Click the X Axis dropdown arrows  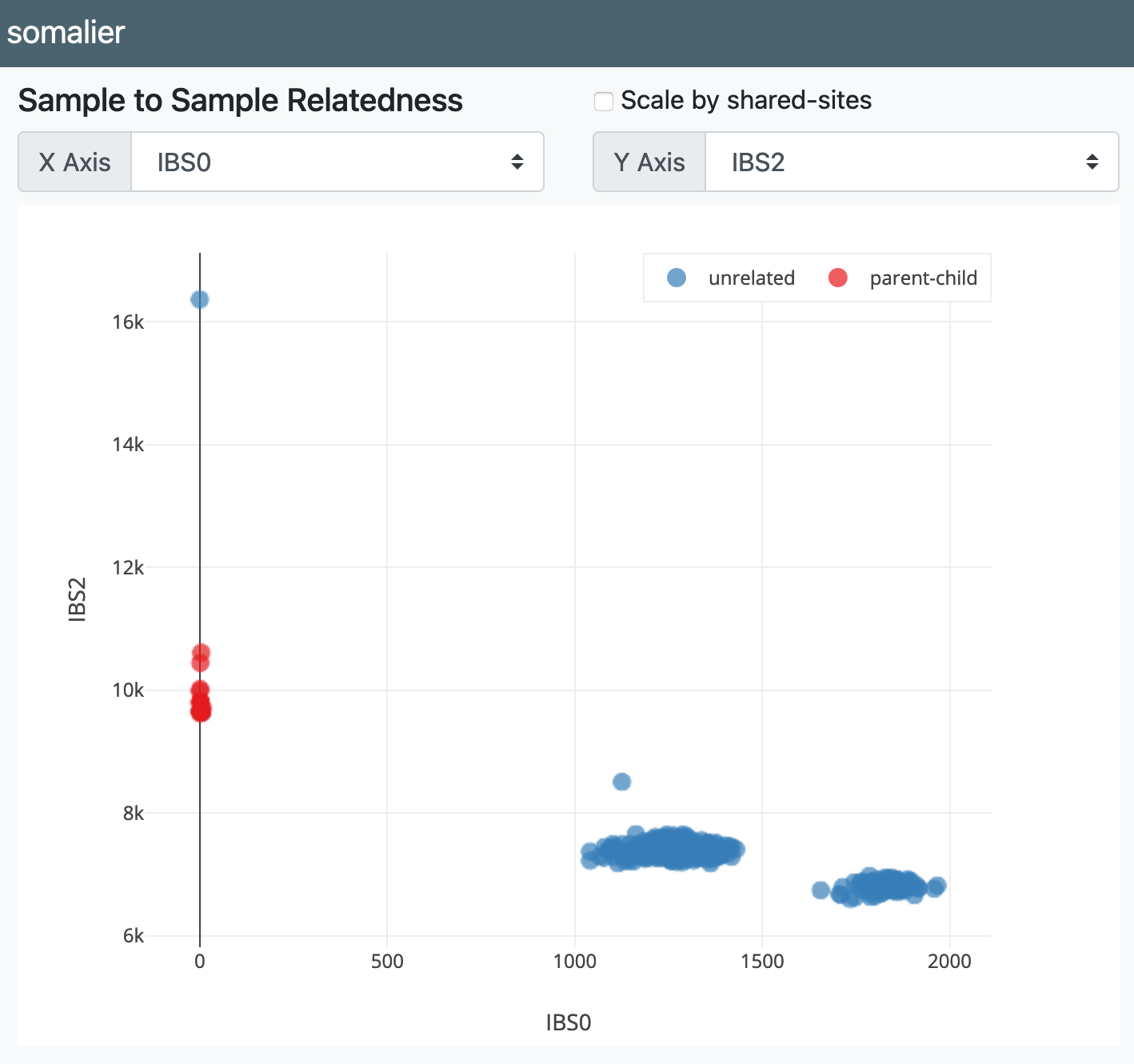[x=517, y=162]
